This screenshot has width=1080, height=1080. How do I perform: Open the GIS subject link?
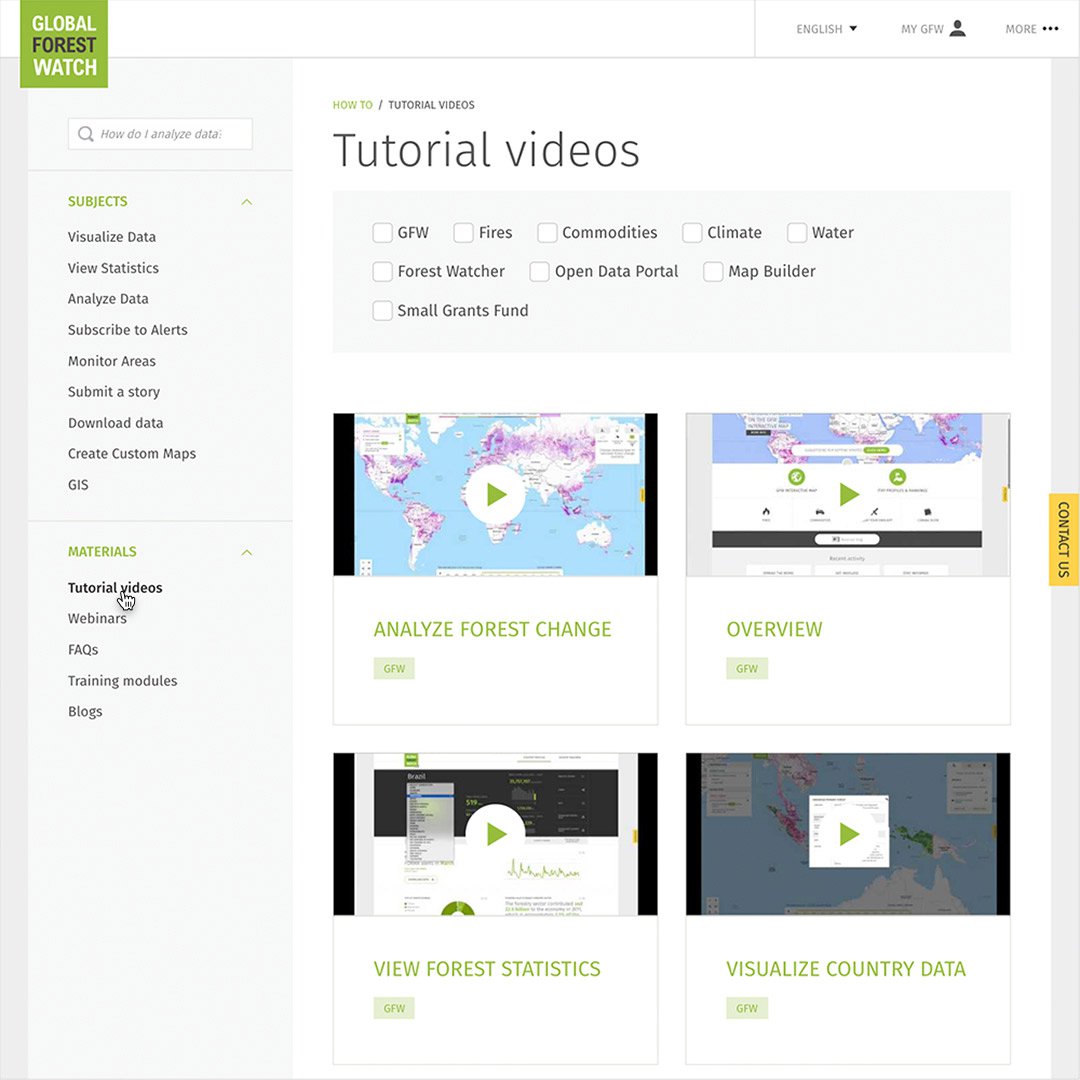pyautogui.click(x=78, y=485)
